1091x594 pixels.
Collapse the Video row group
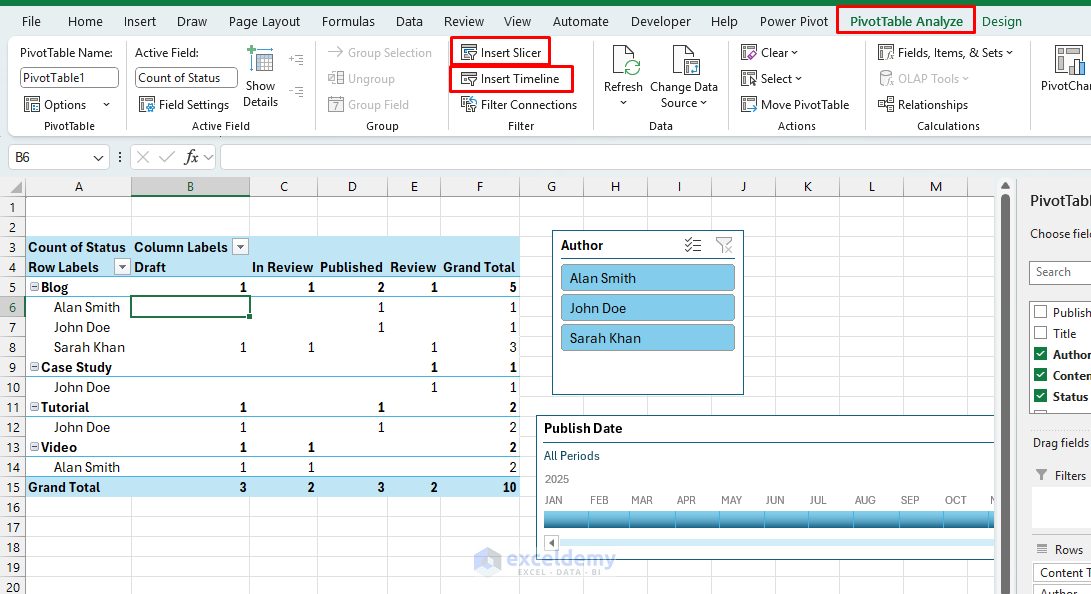coord(34,447)
